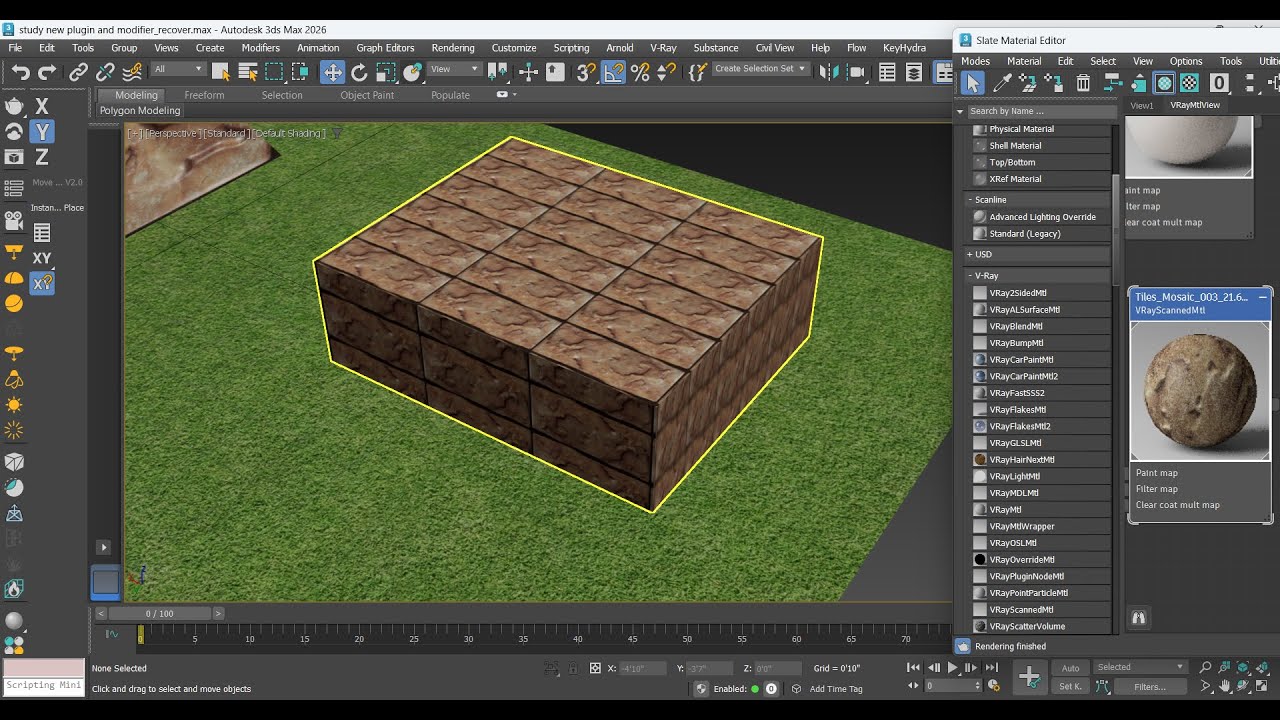Toggle Show Shaded Material in Viewport icon
Image resolution: width=1280 pixels, height=720 pixels.
pyautogui.click(x=1164, y=83)
